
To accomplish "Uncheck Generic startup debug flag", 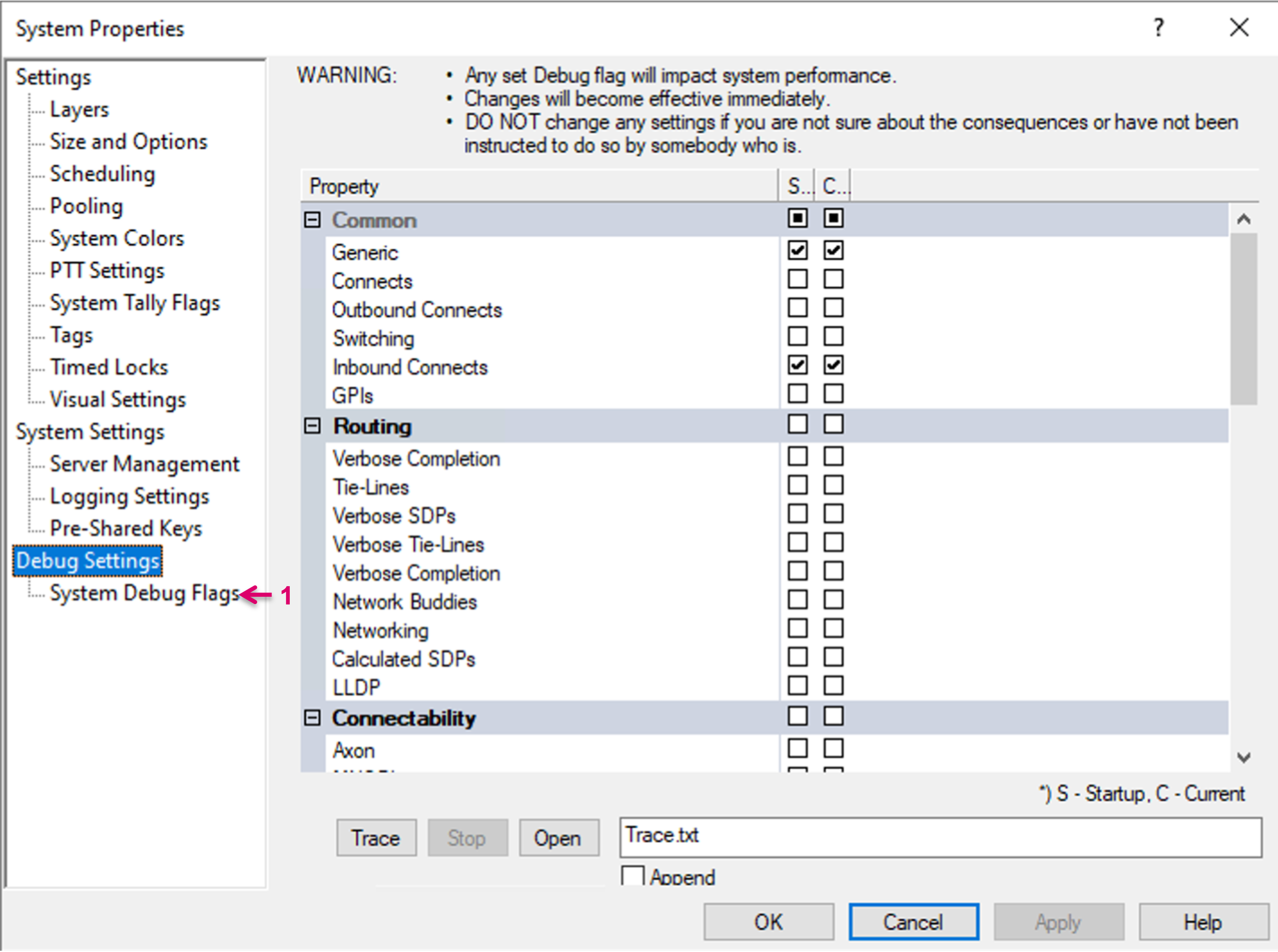I will [x=797, y=250].
